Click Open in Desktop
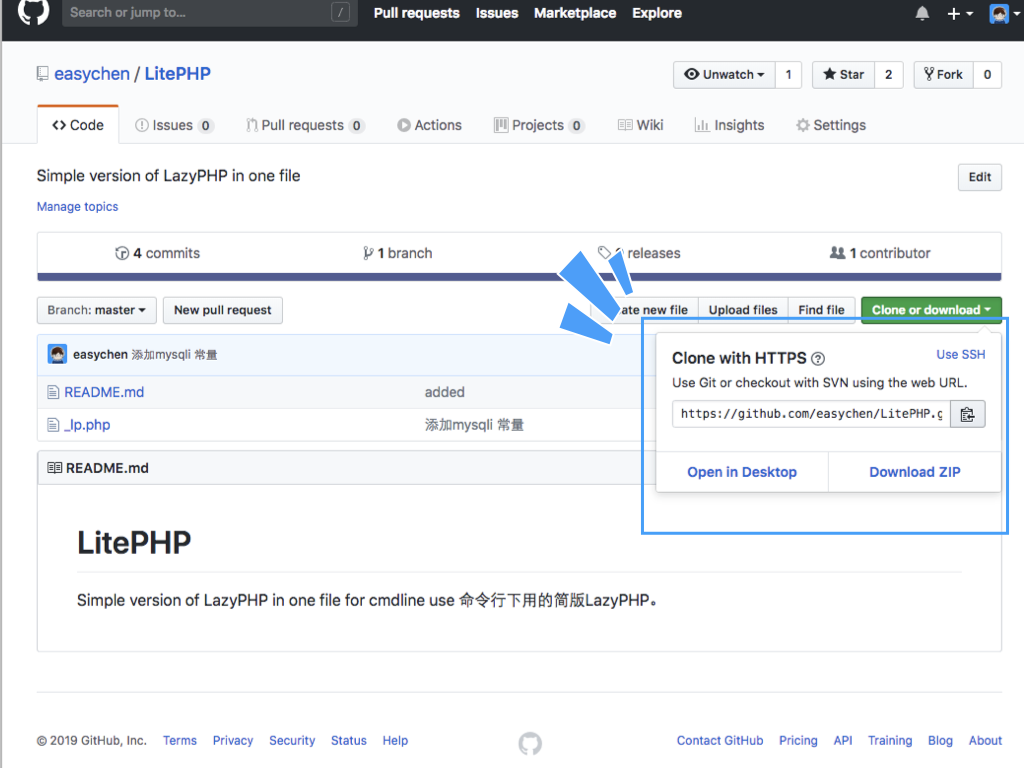The height and width of the screenshot is (768, 1024). point(742,472)
